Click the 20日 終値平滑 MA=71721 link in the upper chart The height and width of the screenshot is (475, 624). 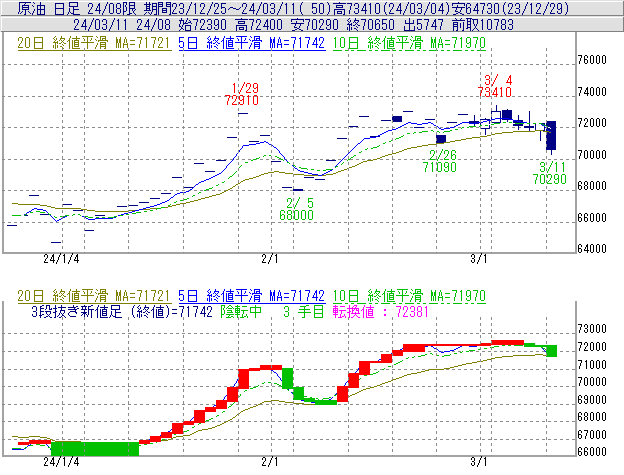tap(94, 43)
